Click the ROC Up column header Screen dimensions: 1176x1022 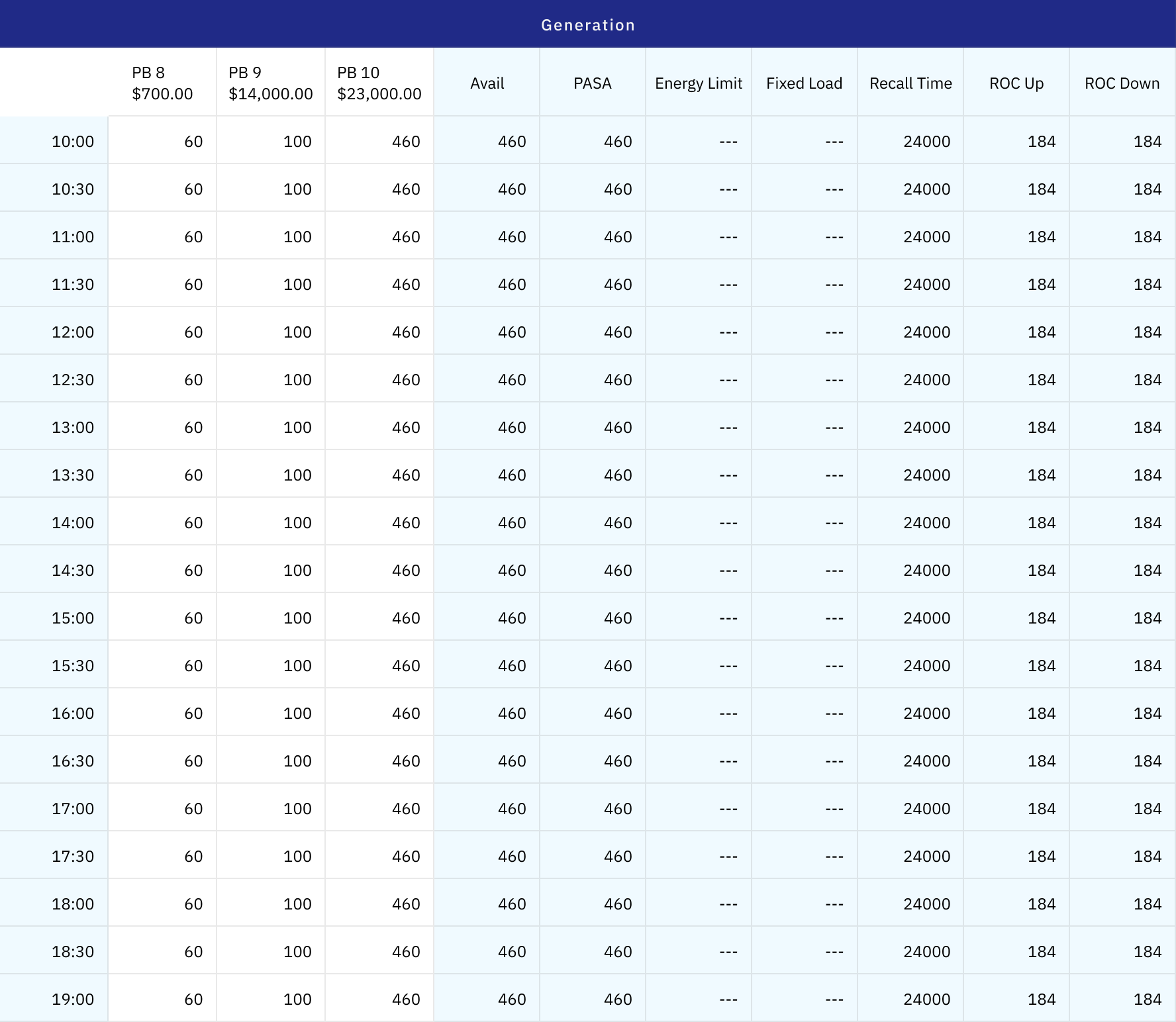(x=1016, y=83)
